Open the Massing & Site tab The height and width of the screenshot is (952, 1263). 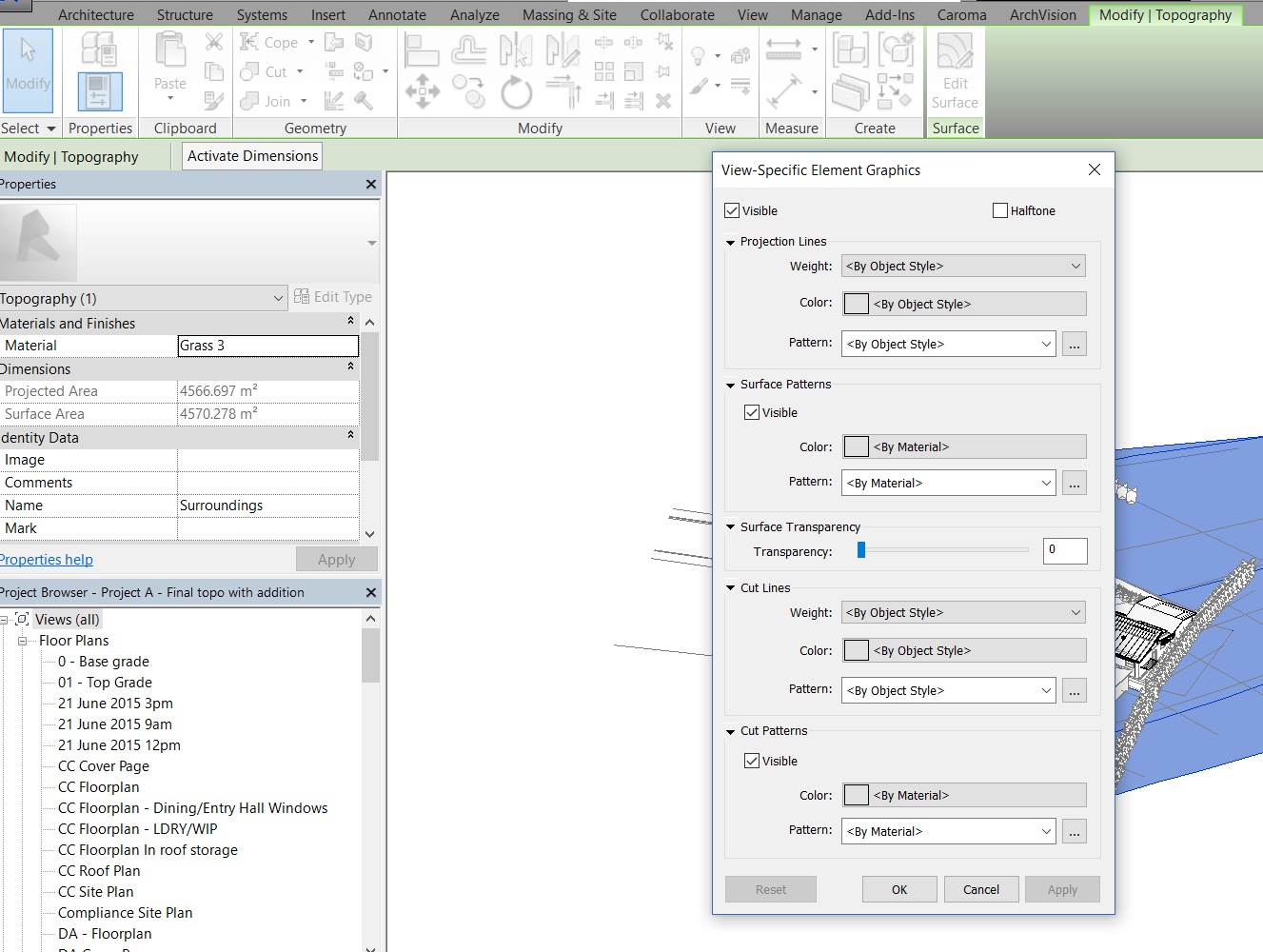point(569,14)
